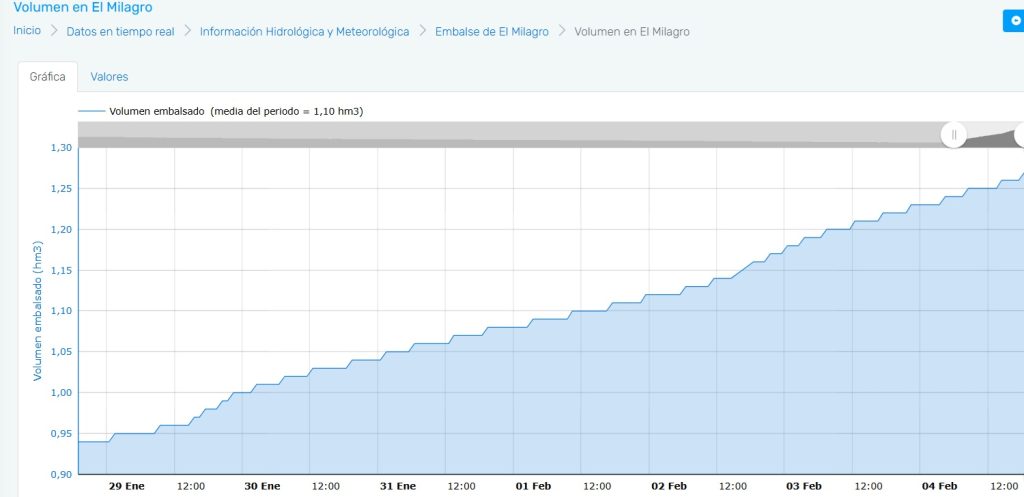Navigate to Embalse de El Milagro breadcrumb
The image size is (1024, 497).
click(491, 31)
